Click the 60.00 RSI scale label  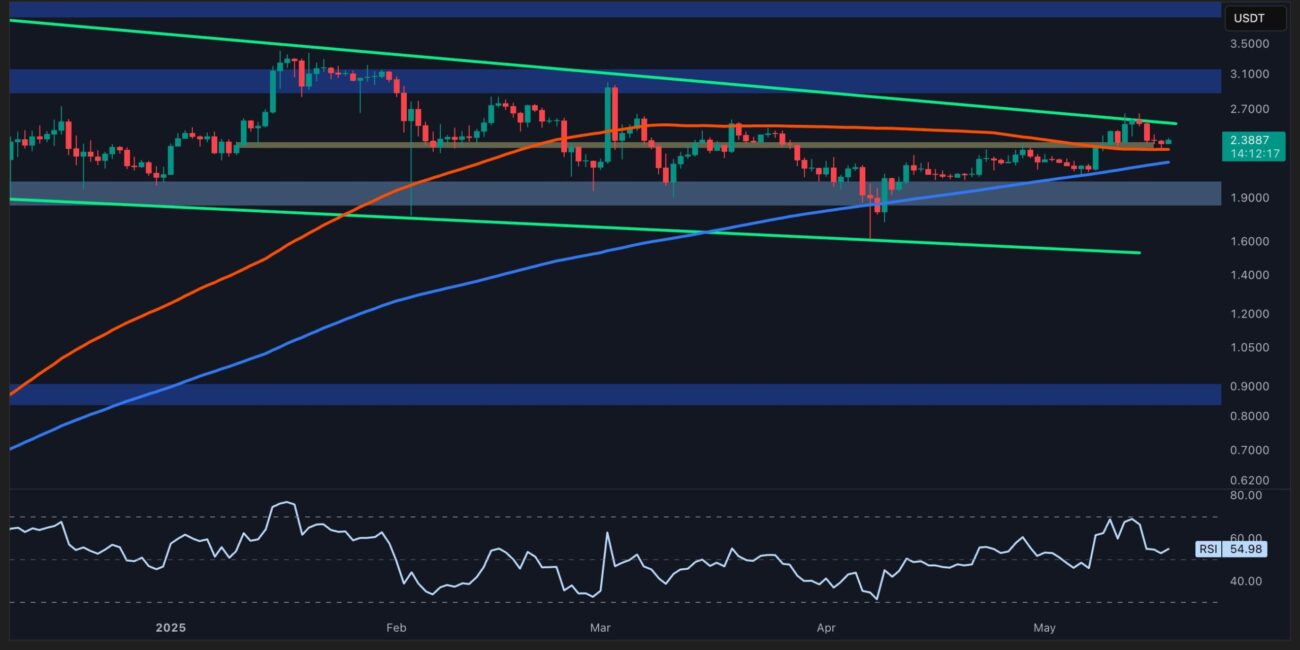coord(1248,538)
